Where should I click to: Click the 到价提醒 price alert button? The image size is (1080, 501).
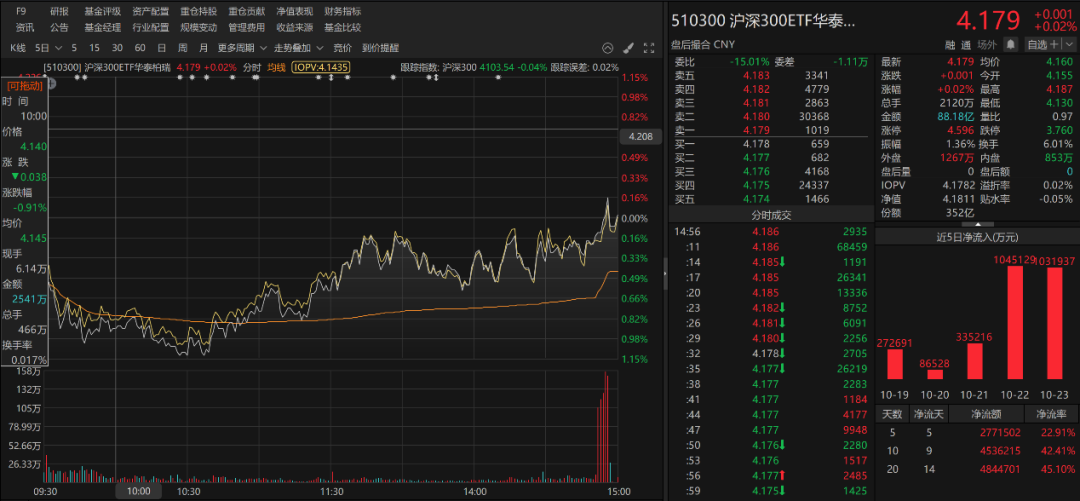tap(380, 48)
